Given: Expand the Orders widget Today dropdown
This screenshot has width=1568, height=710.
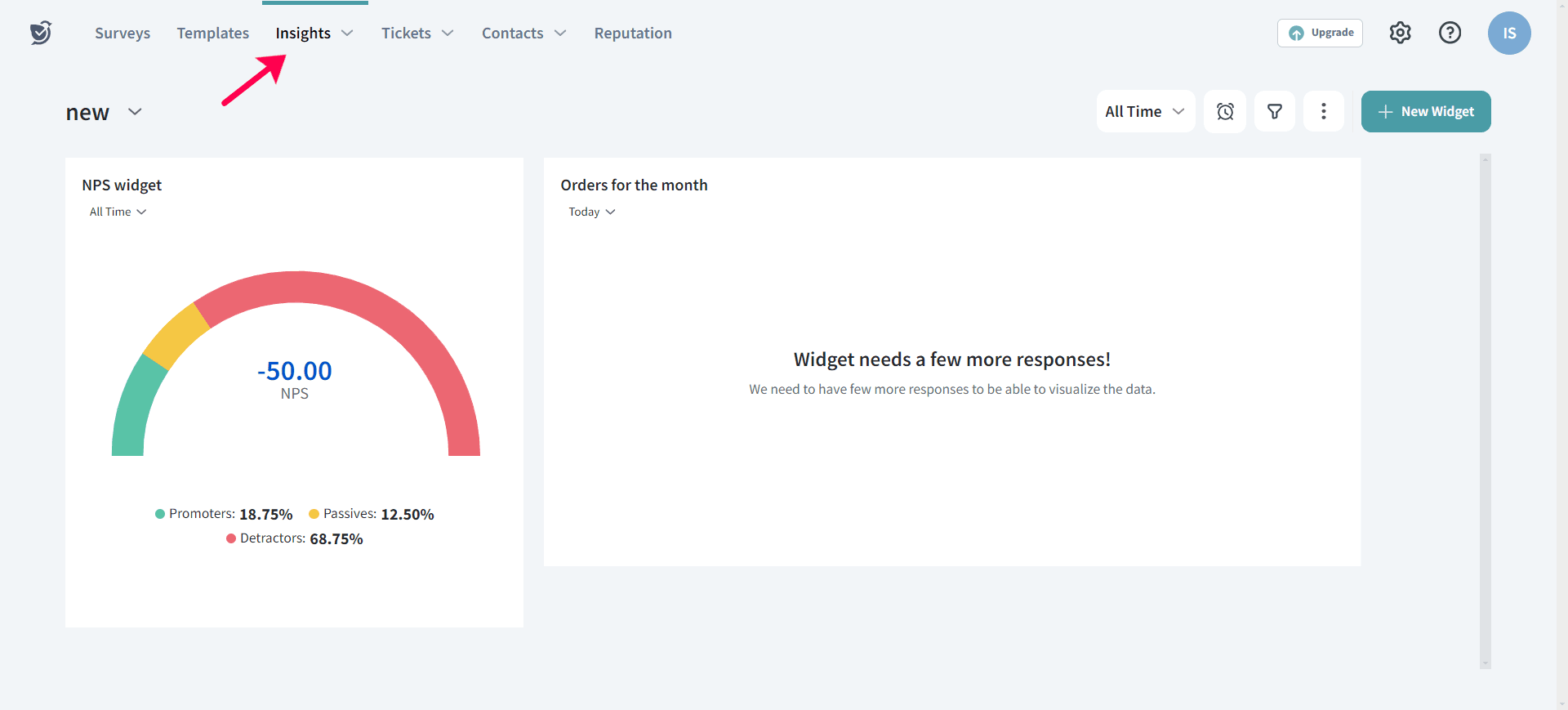Looking at the screenshot, I should [x=592, y=212].
